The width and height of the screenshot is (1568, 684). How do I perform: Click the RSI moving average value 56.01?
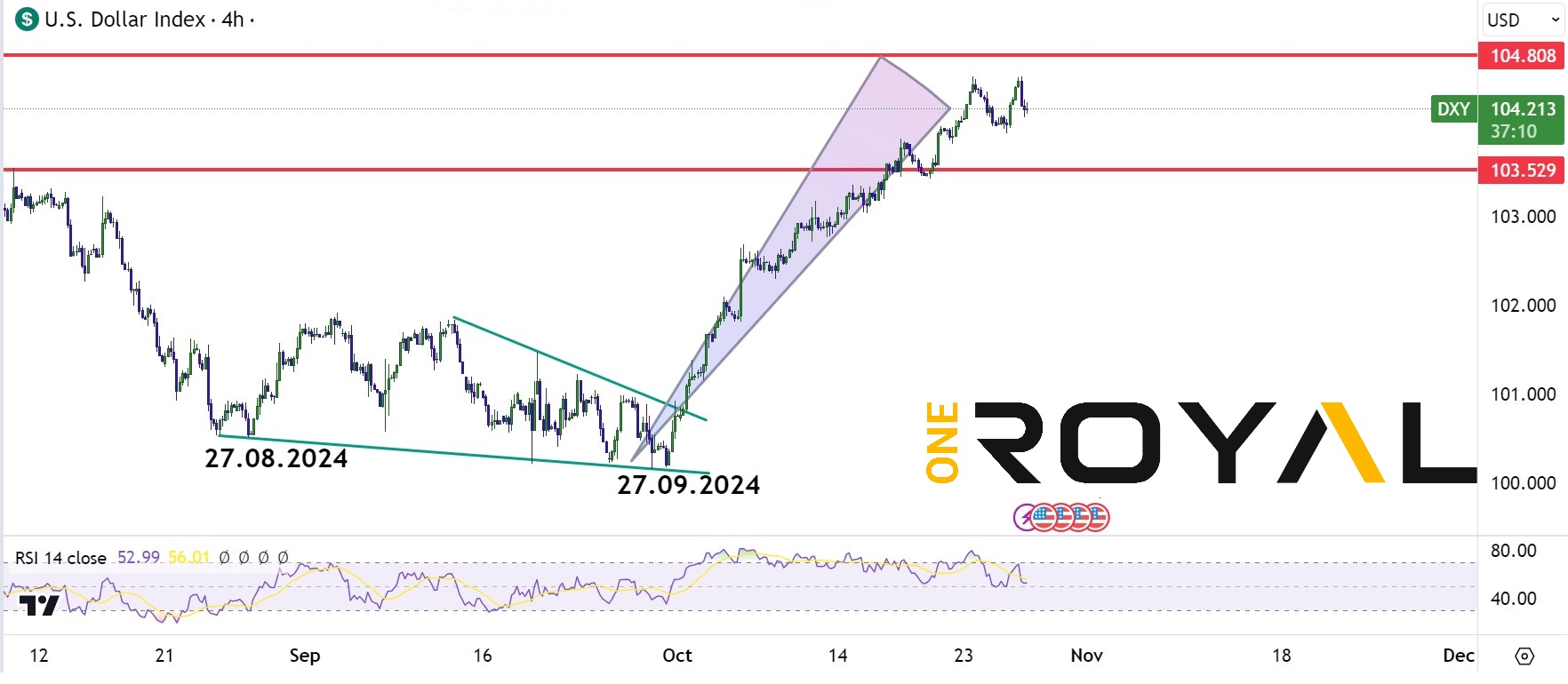coord(189,558)
